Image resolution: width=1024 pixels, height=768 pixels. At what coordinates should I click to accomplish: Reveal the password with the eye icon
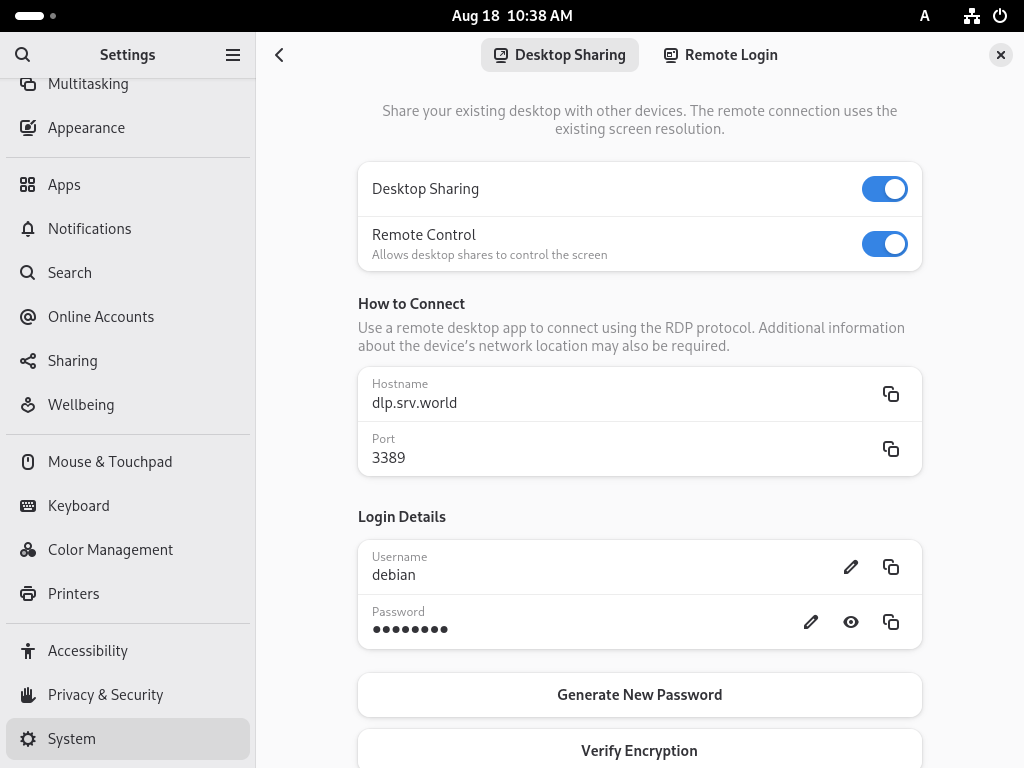pos(851,622)
